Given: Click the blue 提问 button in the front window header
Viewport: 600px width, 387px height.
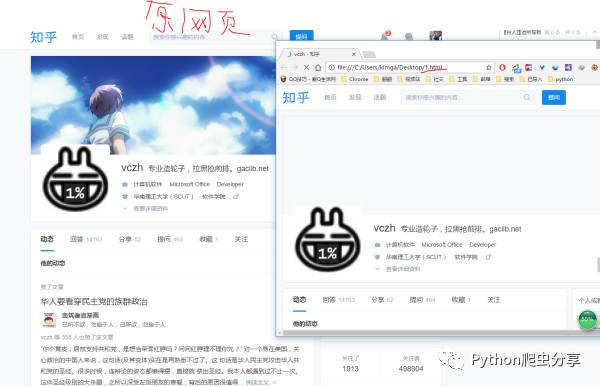Looking at the screenshot, I should 554,98.
